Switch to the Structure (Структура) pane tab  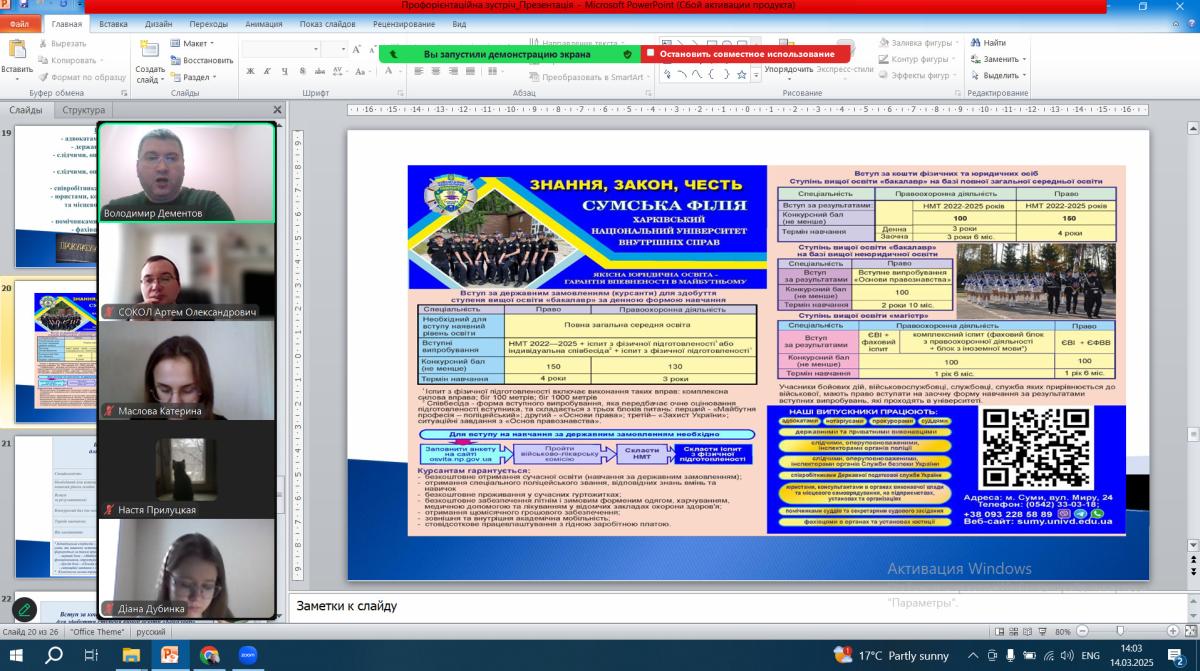pyautogui.click(x=83, y=110)
